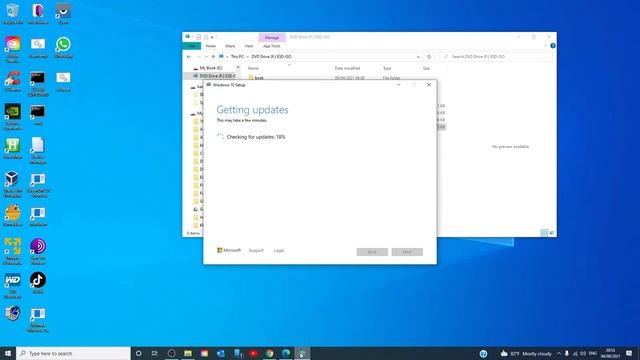This screenshot has height=360, width=640.
Task: Open the VirtualBox desktop shortcut
Action: (x=13, y=184)
